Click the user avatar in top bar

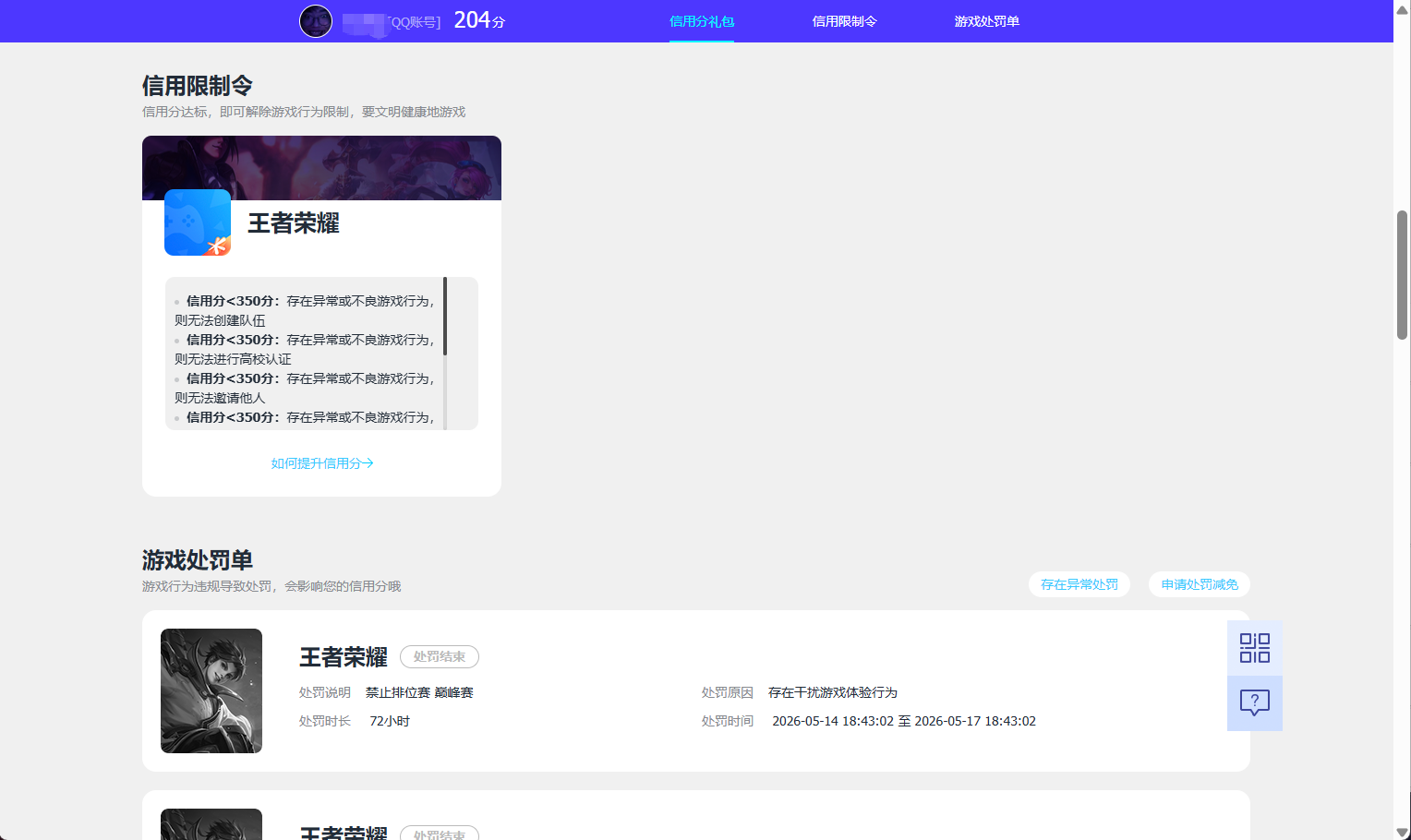[316, 20]
